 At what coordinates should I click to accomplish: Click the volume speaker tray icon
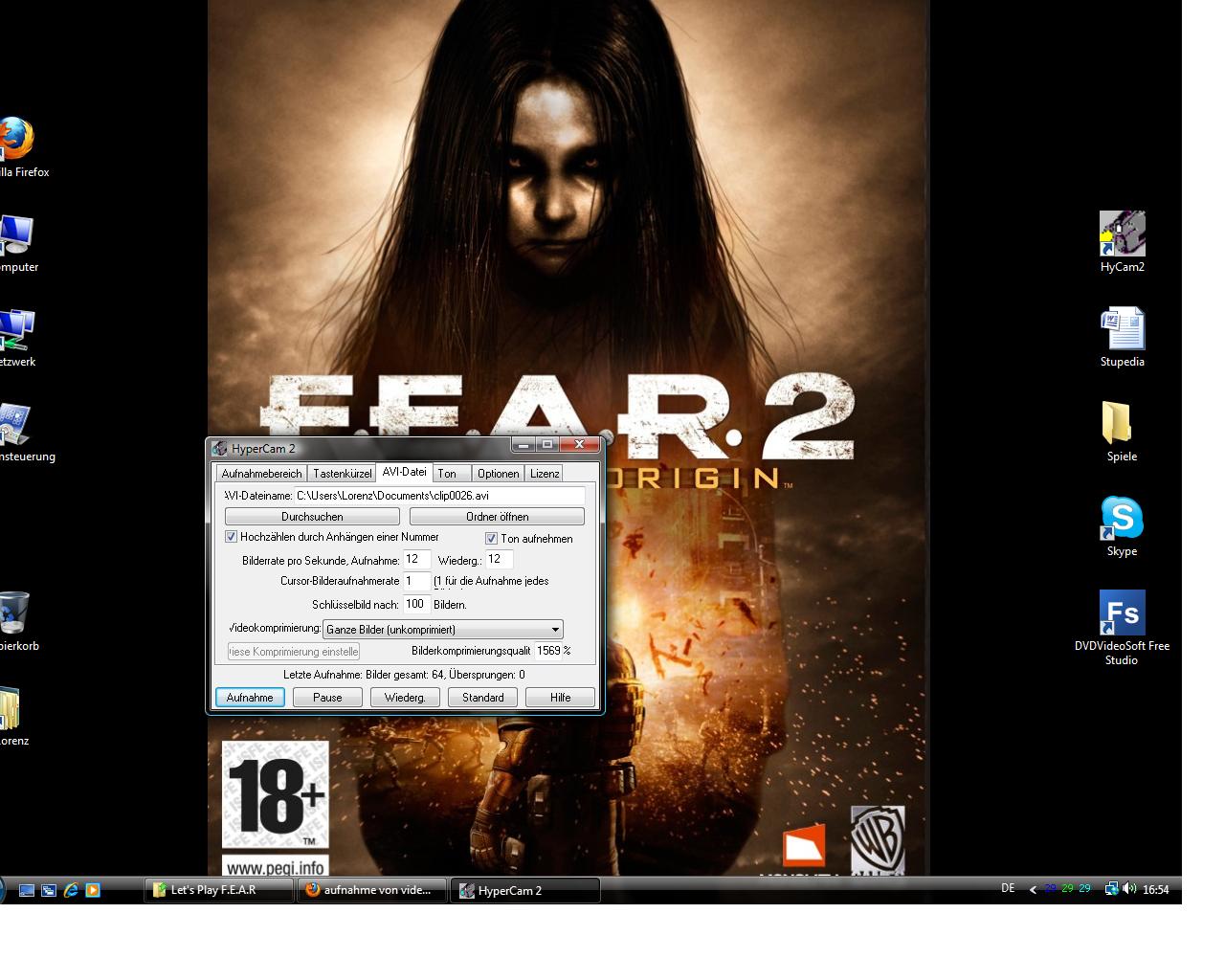coord(1129,889)
